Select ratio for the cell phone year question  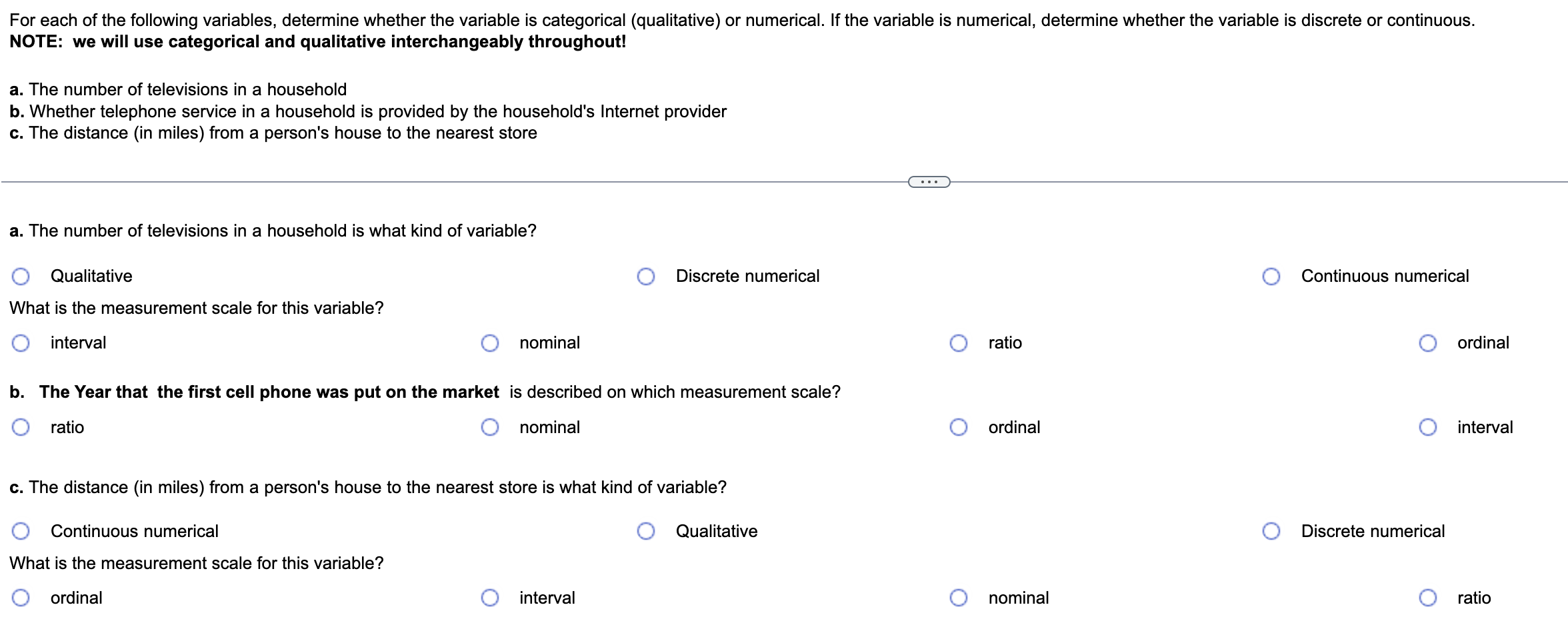(21, 427)
